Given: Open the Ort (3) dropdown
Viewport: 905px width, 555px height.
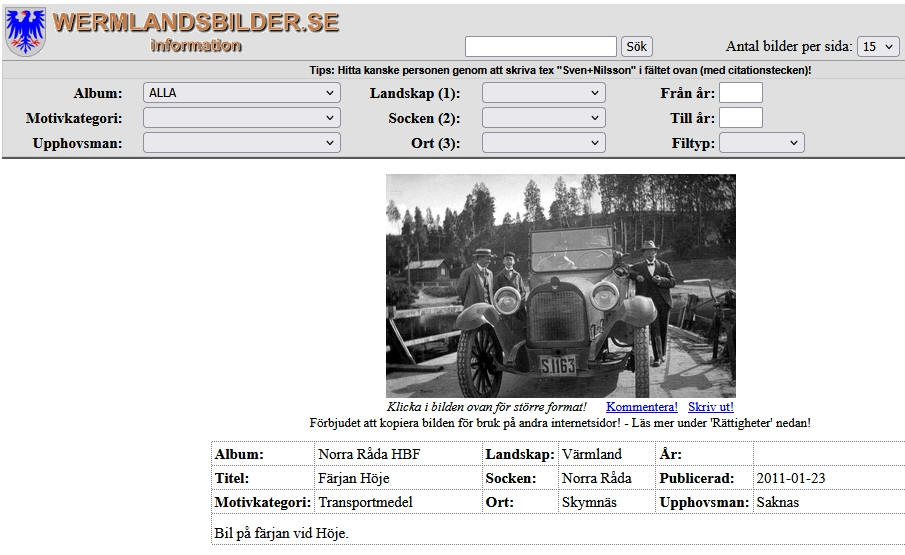Looking at the screenshot, I should (543, 143).
